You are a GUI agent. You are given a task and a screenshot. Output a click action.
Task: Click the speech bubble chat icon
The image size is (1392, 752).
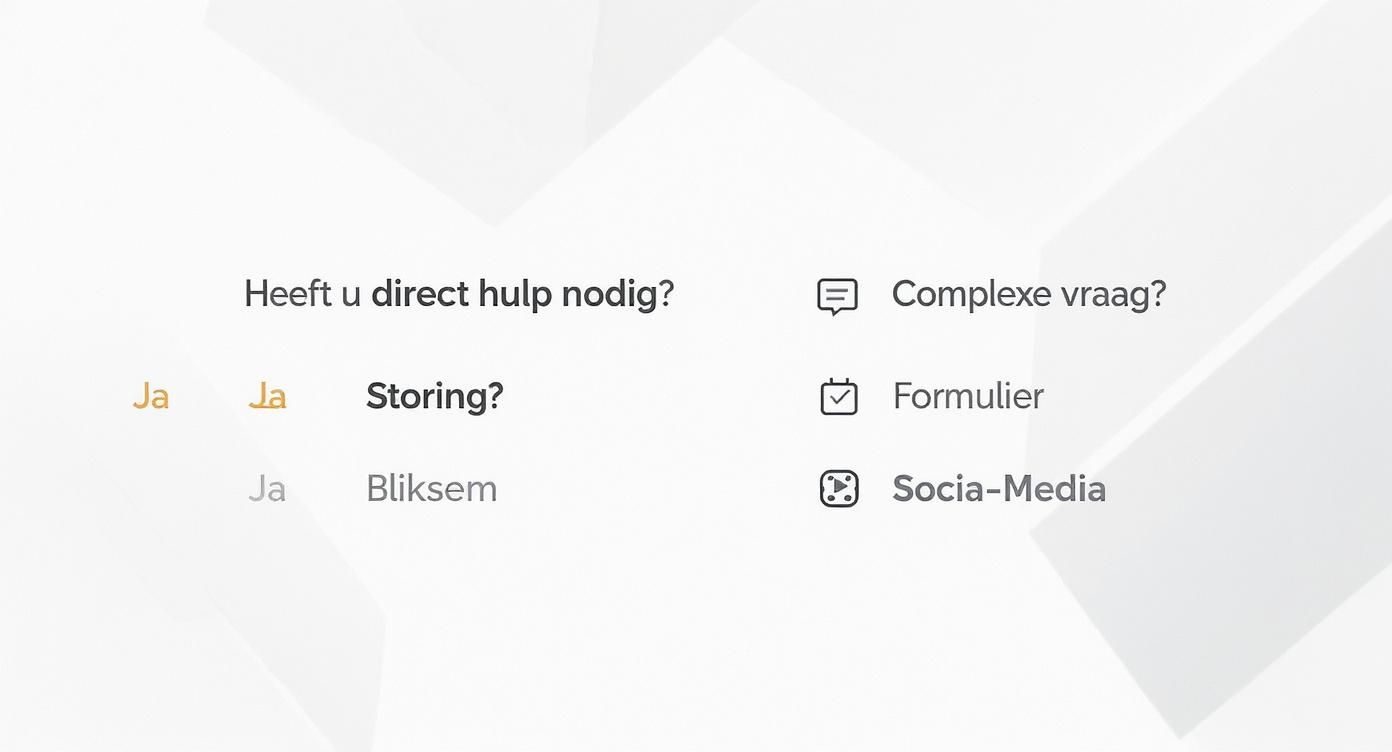click(838, 296)
